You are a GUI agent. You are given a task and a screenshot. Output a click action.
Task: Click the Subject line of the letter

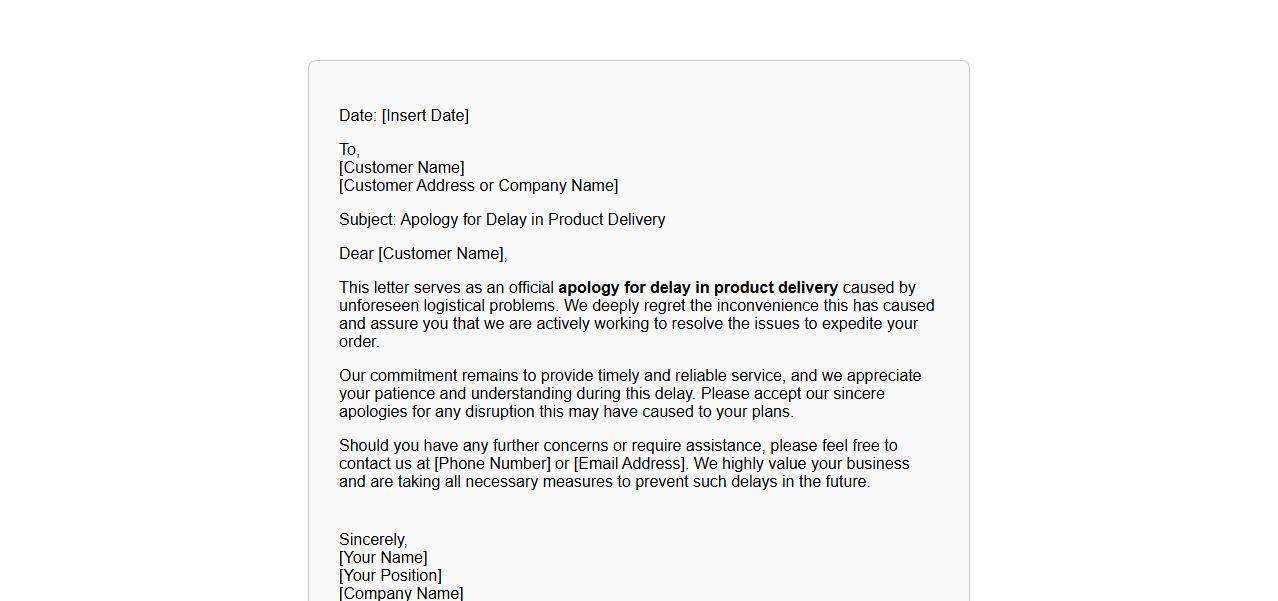pos(501,220)
